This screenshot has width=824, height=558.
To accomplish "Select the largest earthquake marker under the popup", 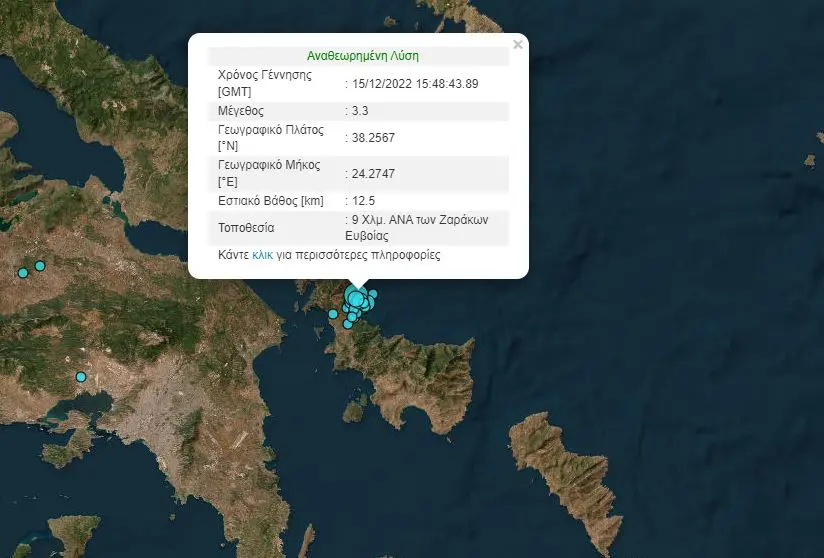I will click(356, 297).
